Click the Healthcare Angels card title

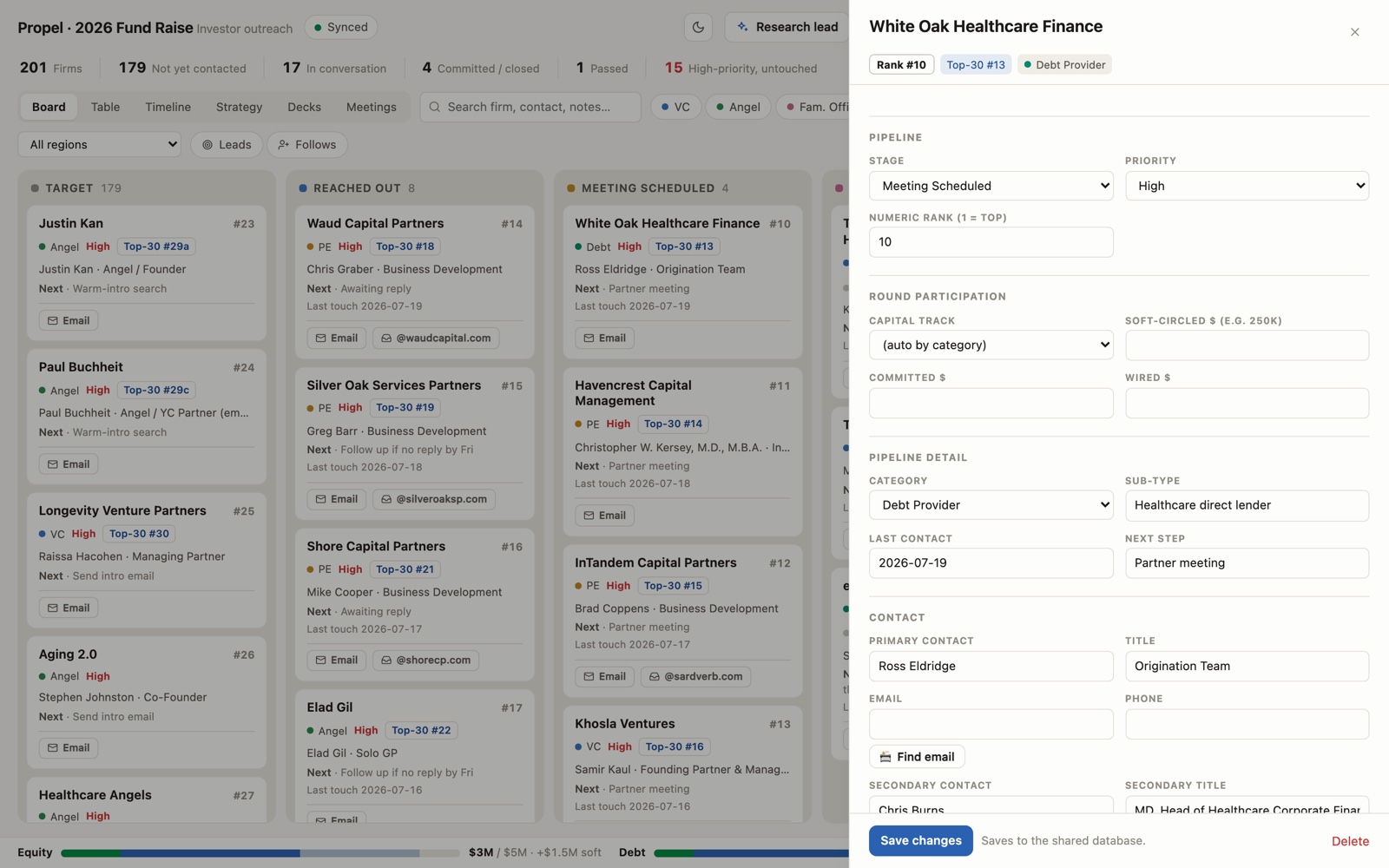[95, 795]
